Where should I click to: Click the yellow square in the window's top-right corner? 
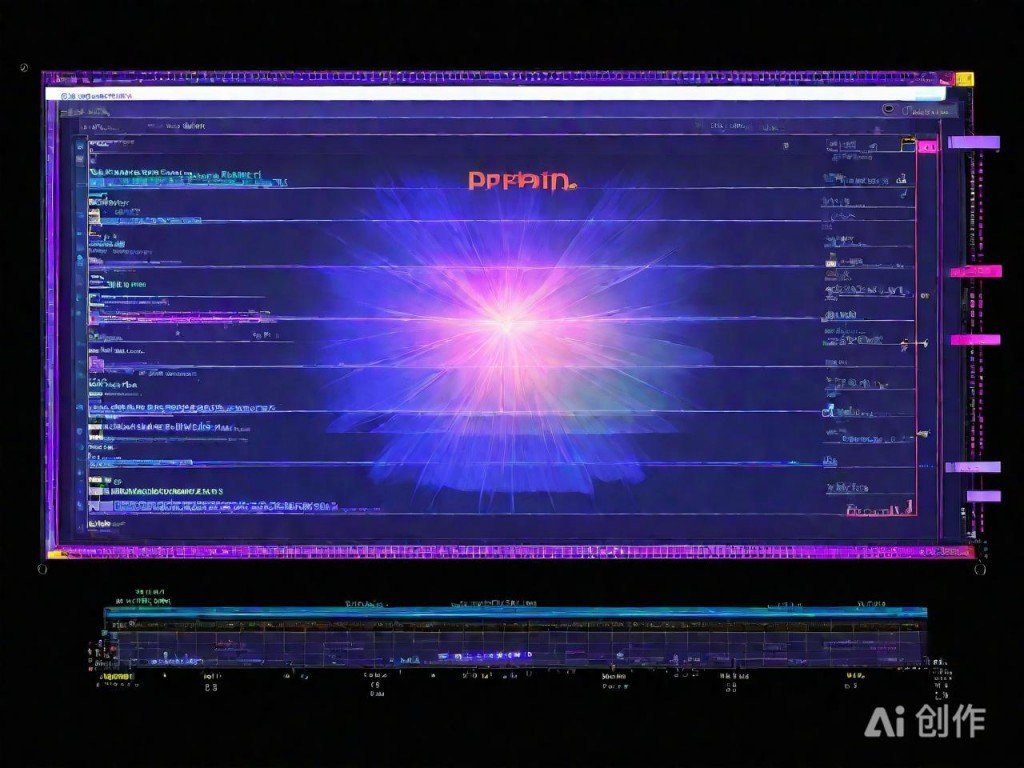tap(964, 78)
